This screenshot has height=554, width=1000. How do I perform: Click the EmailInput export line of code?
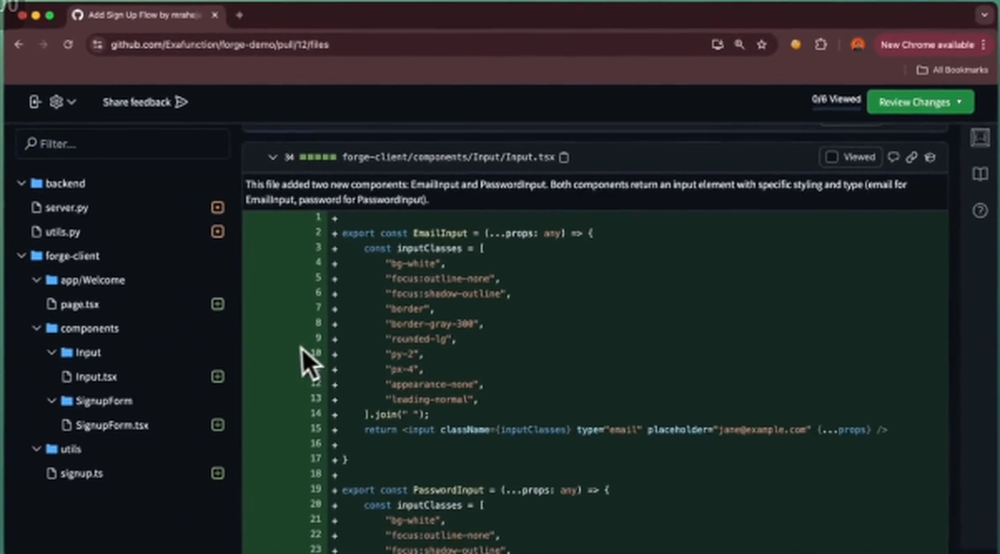click(467, 233)
